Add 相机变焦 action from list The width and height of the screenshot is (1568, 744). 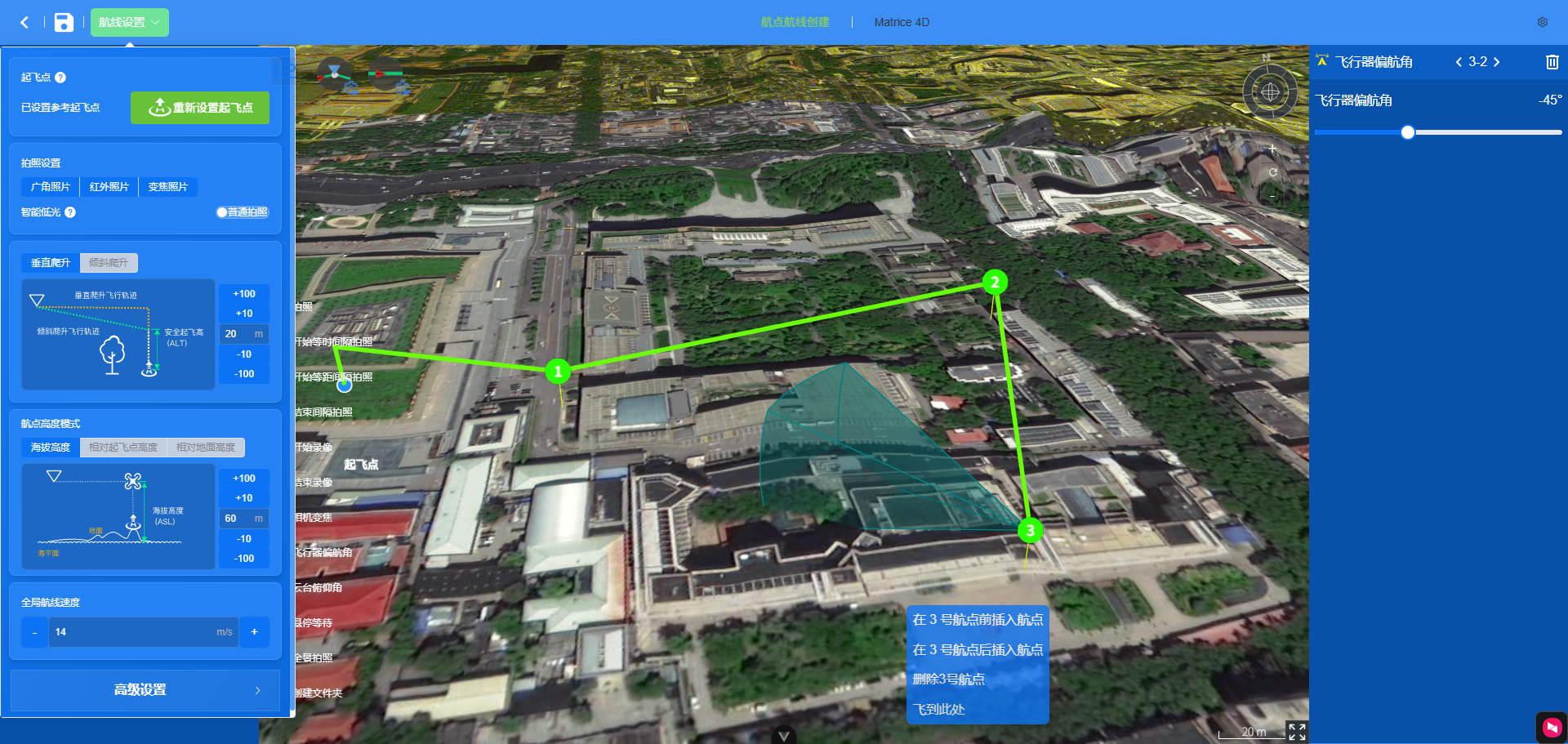click(314, 518)
